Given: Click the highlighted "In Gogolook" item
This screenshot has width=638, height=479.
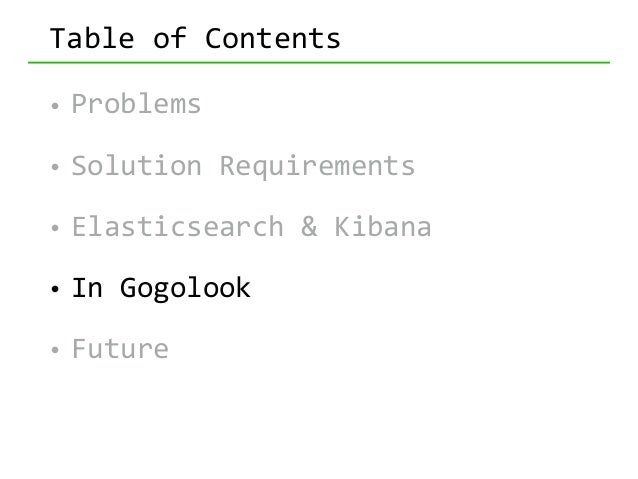Looking at the screenshot, I should point(160,290).
